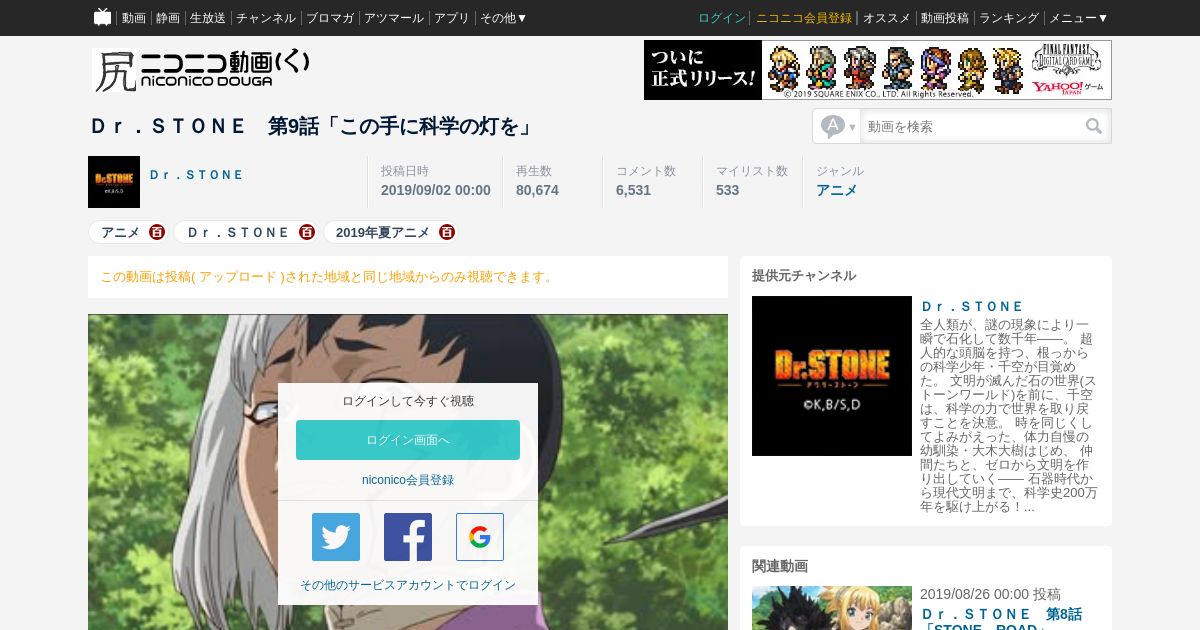1200x630 pixels.
Task: Click the ログイン link in the header
Action: [x=722, y=18]
